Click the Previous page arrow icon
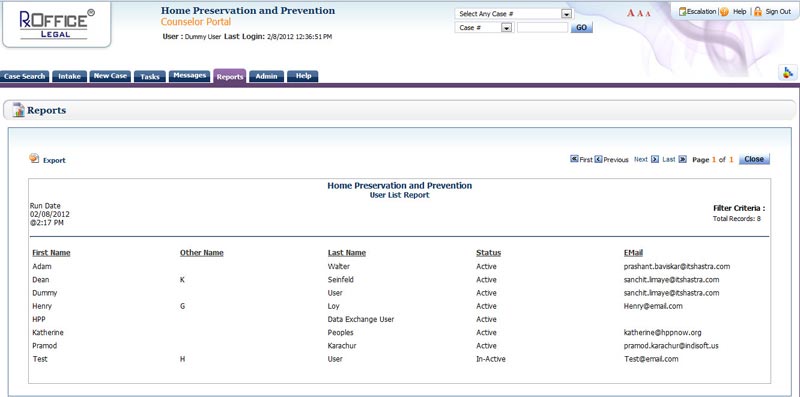The width and height of the screenshot is (800, 397). (x=598, y=159)
